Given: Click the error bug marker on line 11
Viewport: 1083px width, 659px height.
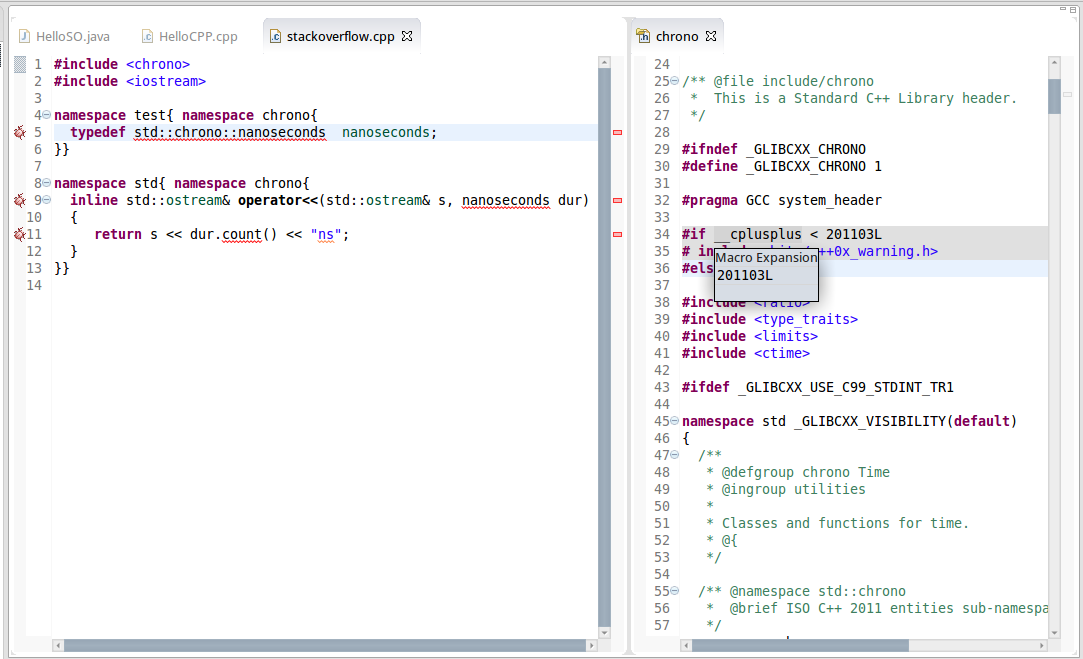Looking at the screenshot, I should (20, 234).
